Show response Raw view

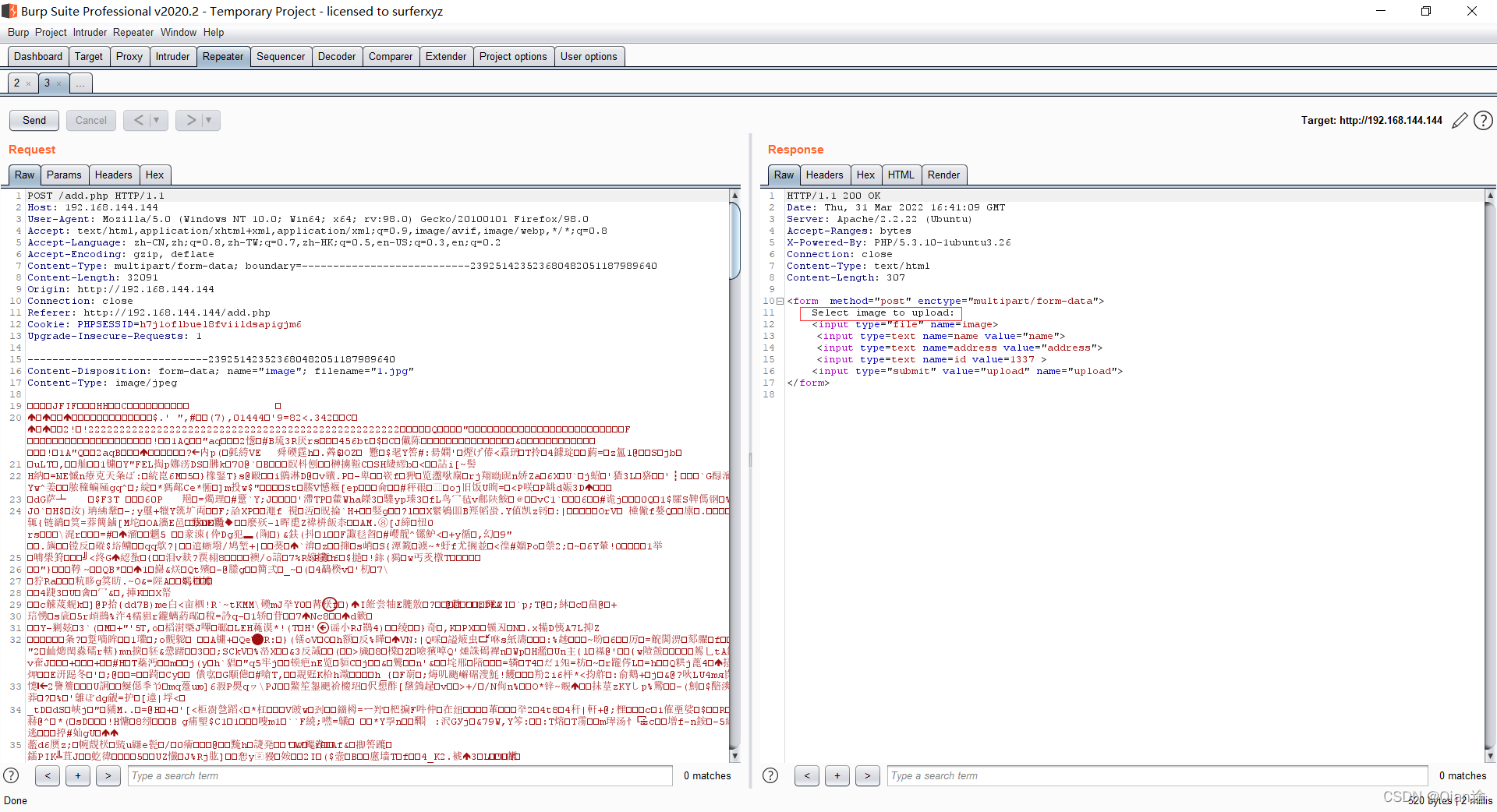click(784, 175)
